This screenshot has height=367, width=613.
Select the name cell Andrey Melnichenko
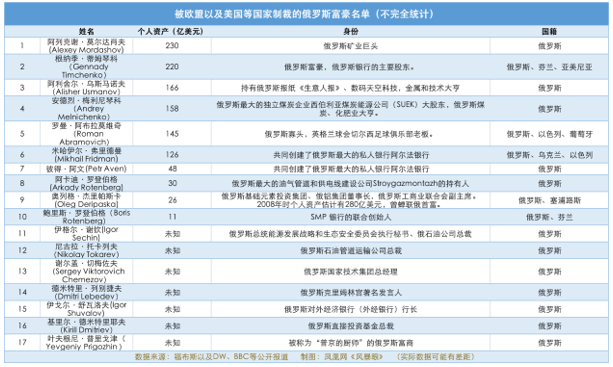[x=86, y=109]
